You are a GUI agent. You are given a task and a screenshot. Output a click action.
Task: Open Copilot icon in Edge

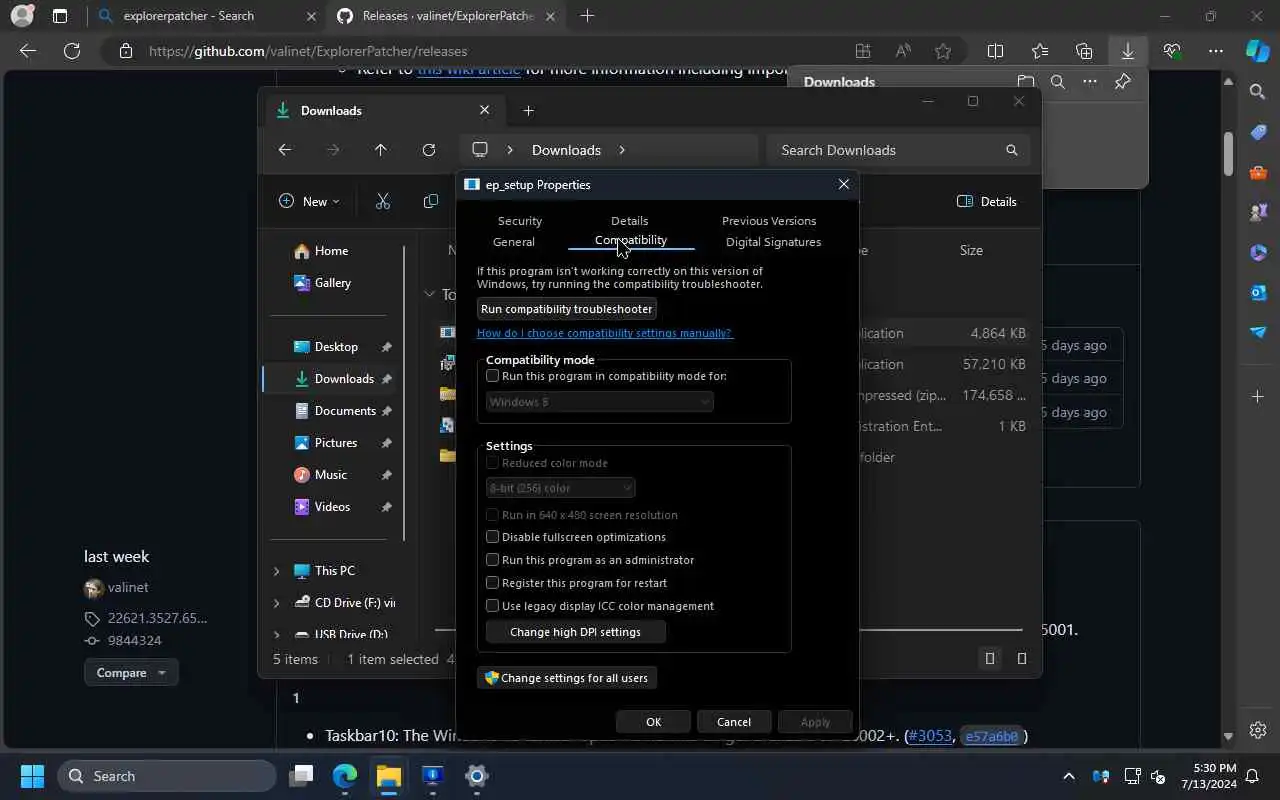pyautogui.click(x=1258, y=51)
